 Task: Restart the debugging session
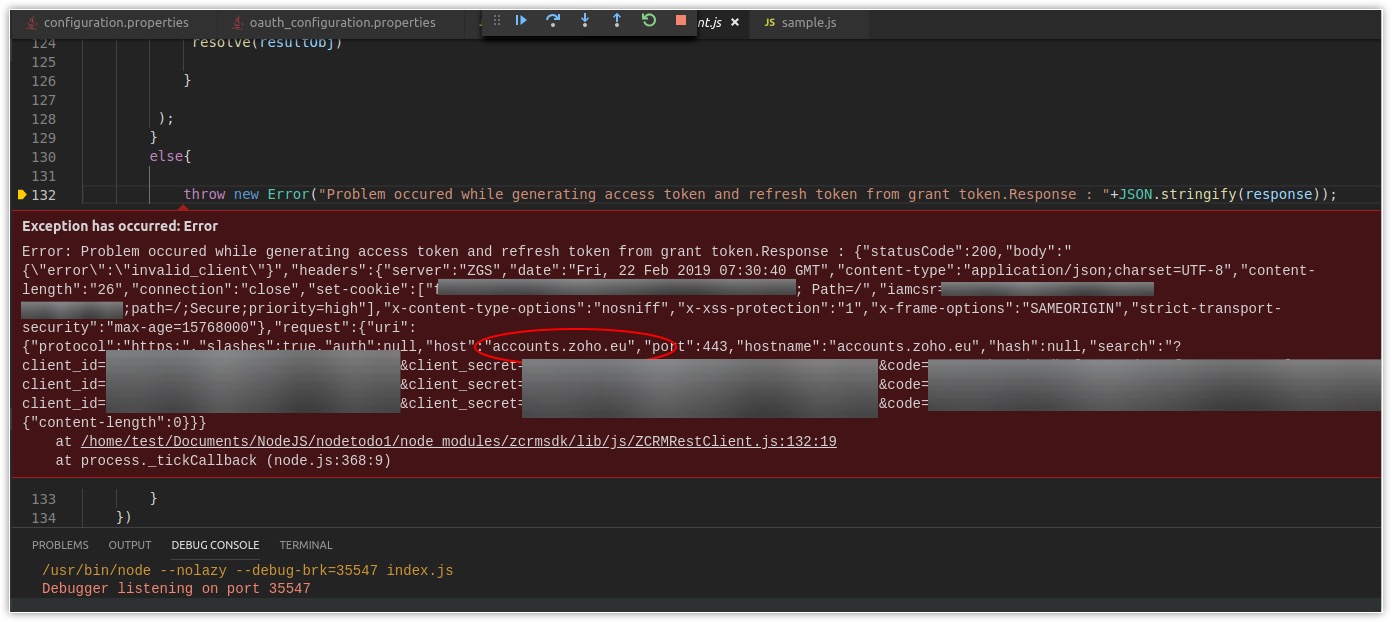tap(649, 20)
